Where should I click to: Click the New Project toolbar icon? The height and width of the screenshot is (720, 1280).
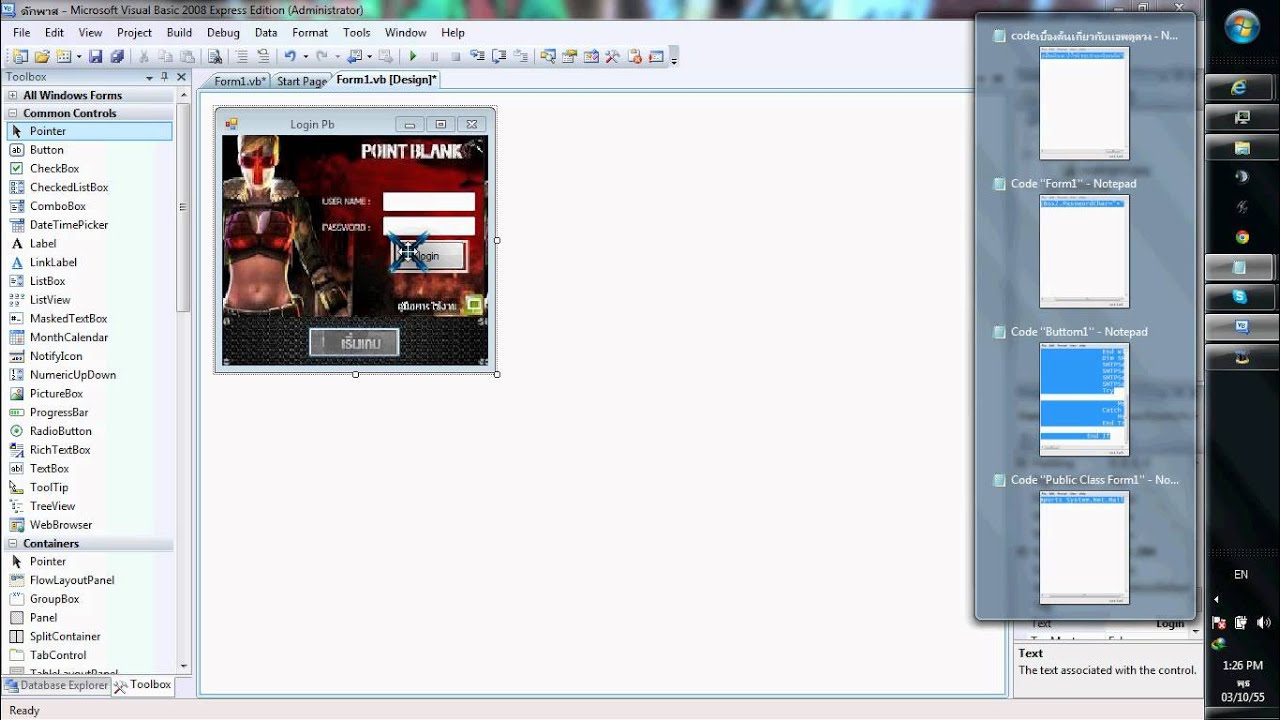19,57
